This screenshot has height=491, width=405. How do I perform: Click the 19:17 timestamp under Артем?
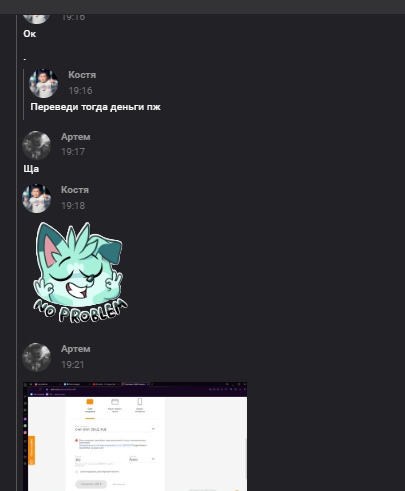tap(73, 152)
